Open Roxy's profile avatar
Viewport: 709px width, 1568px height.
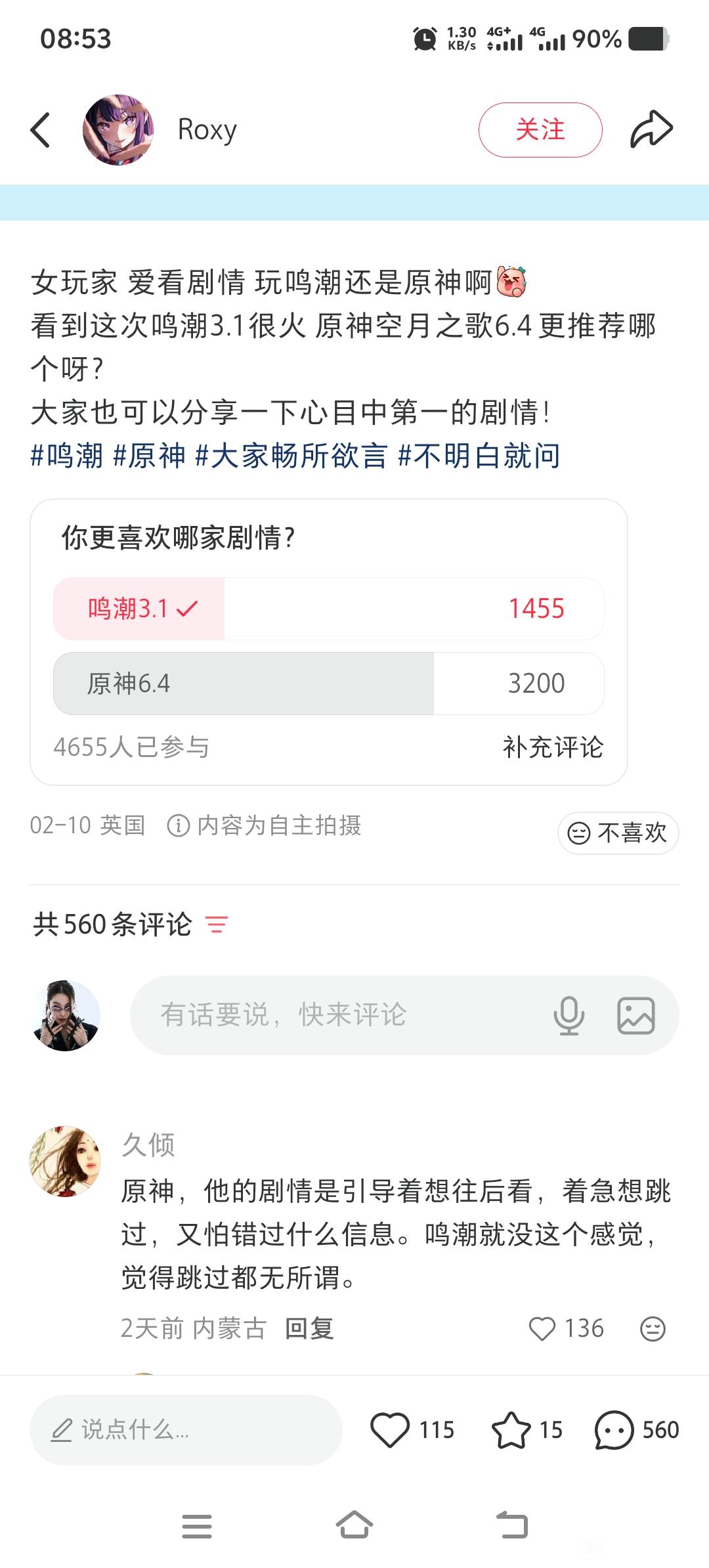[x=118, y=130]
